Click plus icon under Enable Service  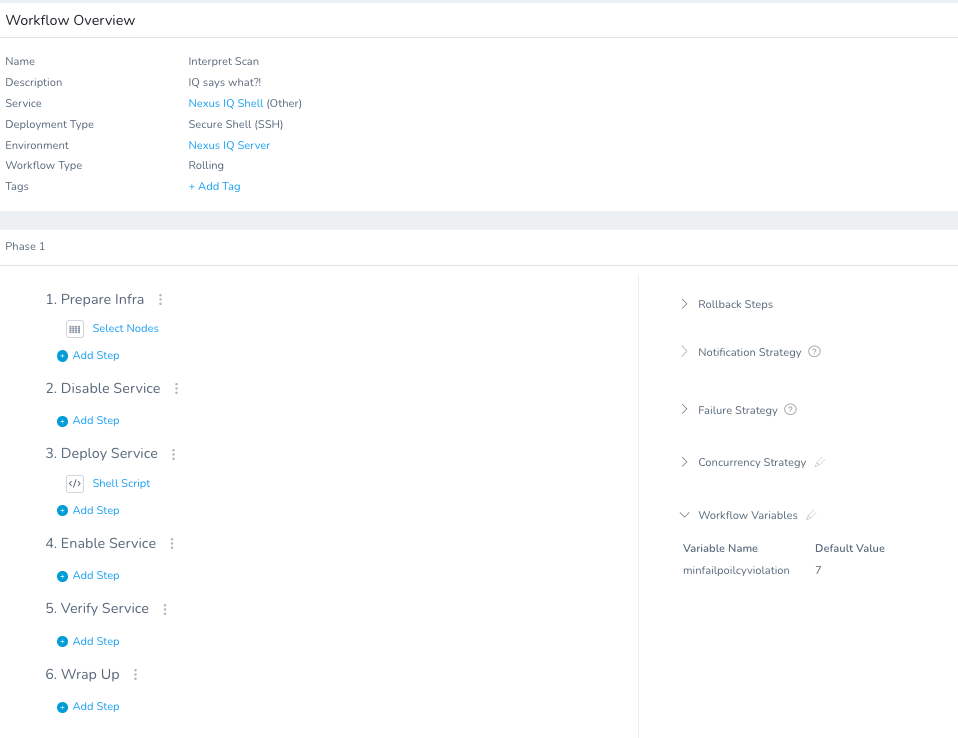(x=62, y=576)
